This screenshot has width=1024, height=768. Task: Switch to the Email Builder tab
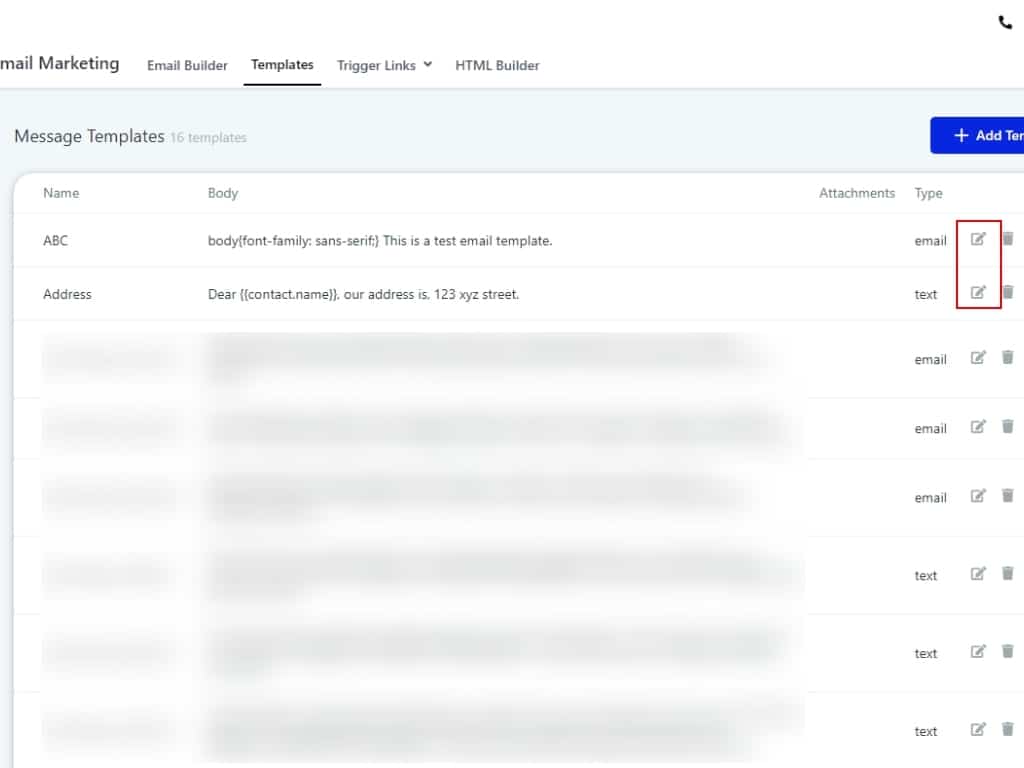pos(187,66)
